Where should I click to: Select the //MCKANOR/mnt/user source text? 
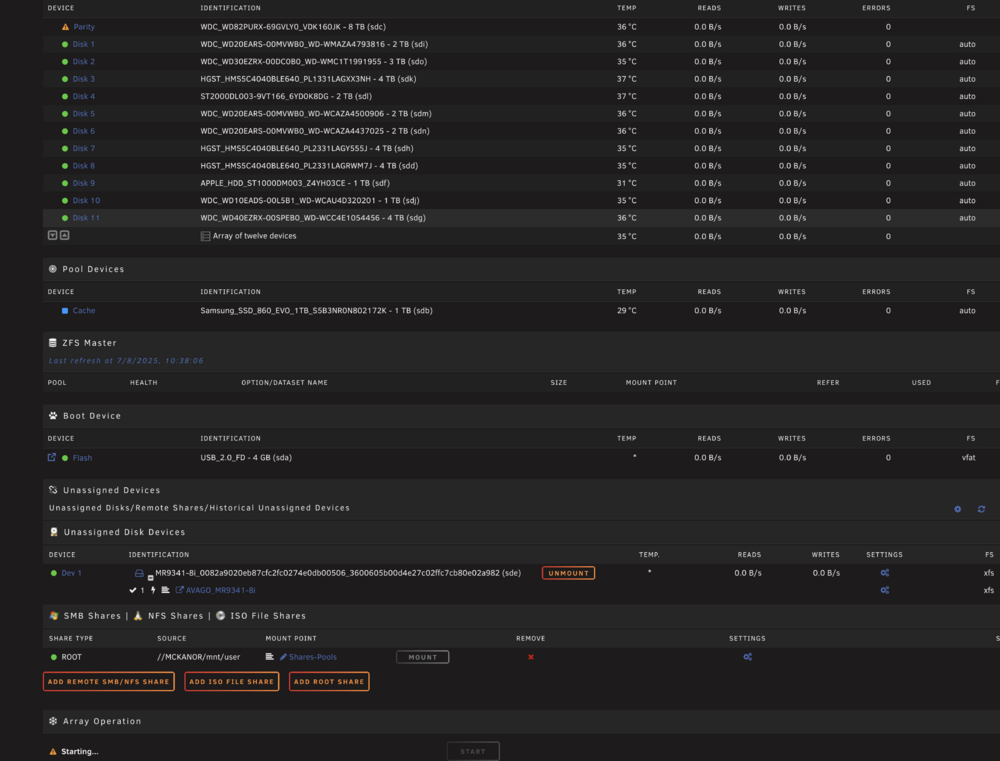point(198,656)
